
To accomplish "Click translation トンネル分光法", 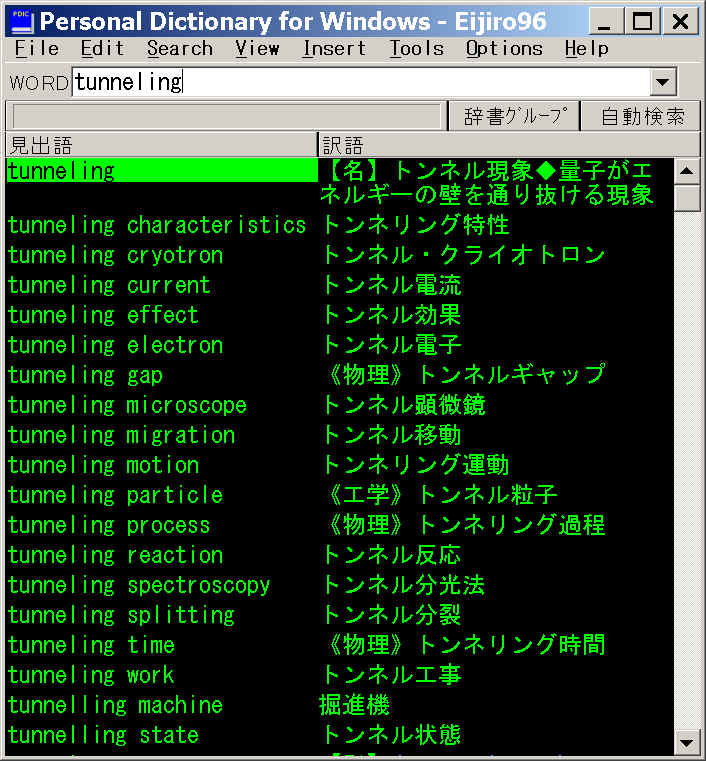I will (x=403, y=585).
